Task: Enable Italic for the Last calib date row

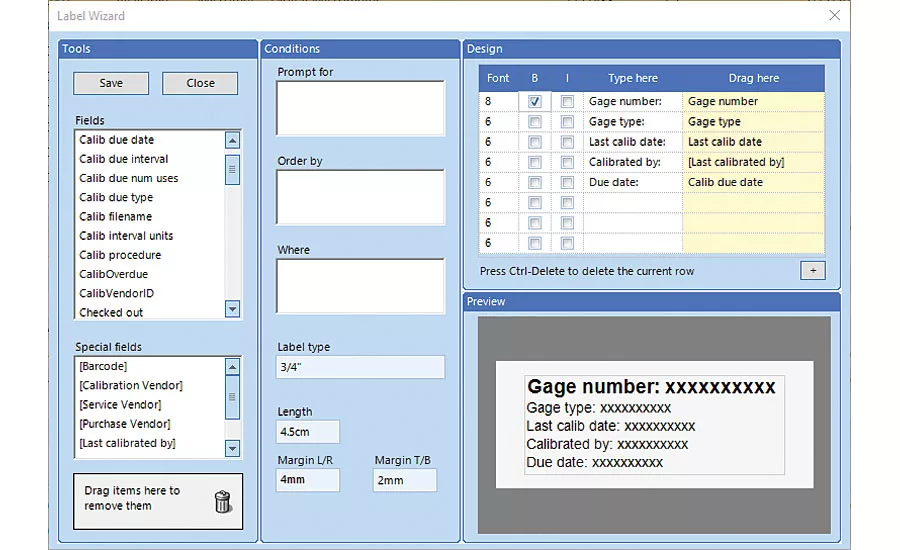Action: [x=567, y=142]
